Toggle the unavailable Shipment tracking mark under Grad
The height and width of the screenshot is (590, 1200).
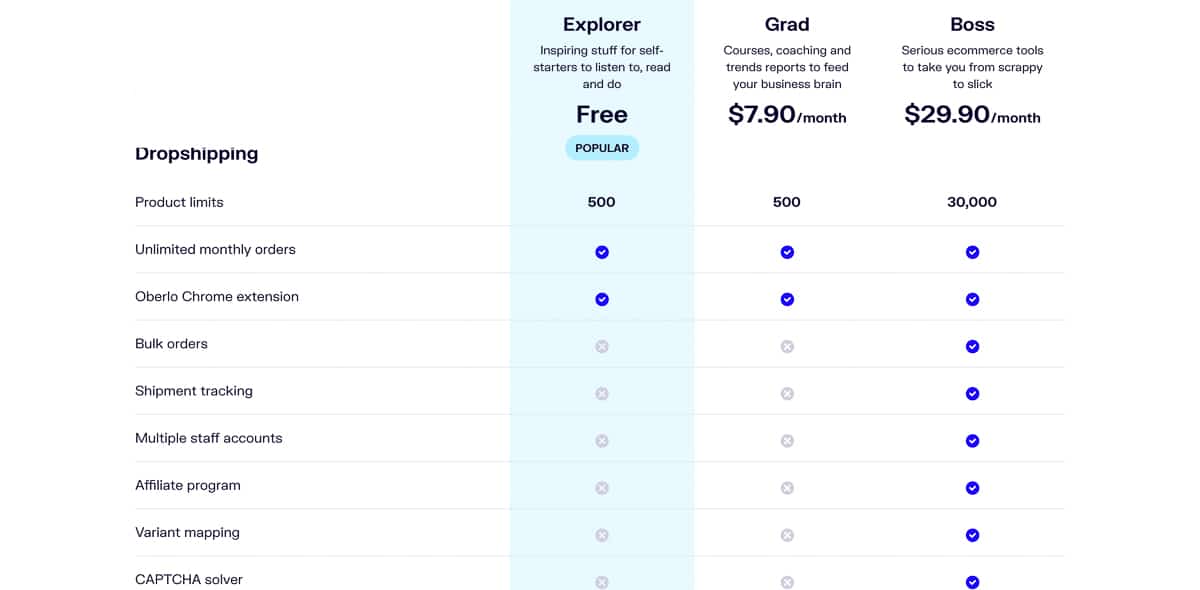787,393
